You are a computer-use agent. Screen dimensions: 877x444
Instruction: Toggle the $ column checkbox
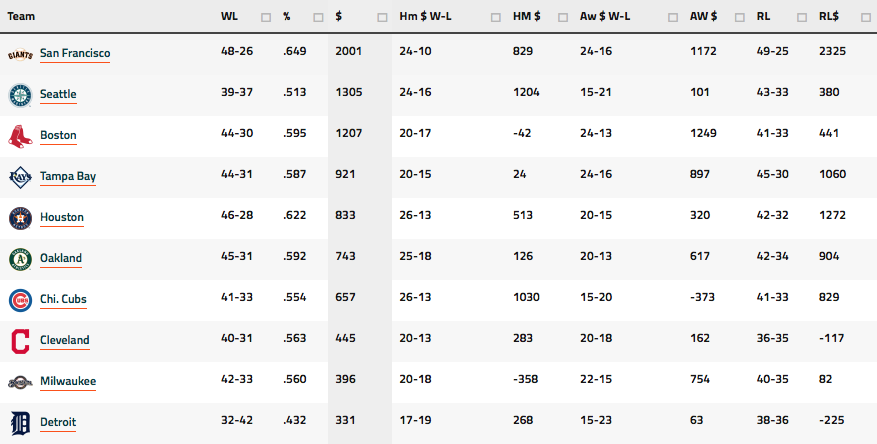pos(383,17)
